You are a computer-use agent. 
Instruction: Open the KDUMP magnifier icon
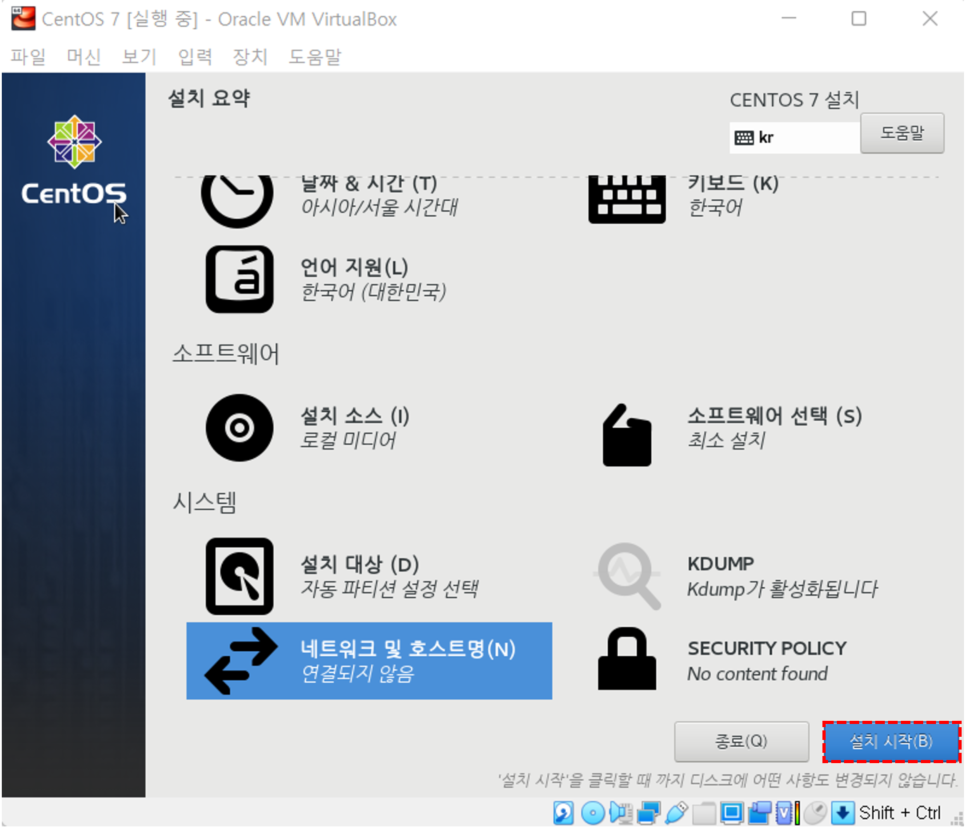coord(628,576)
